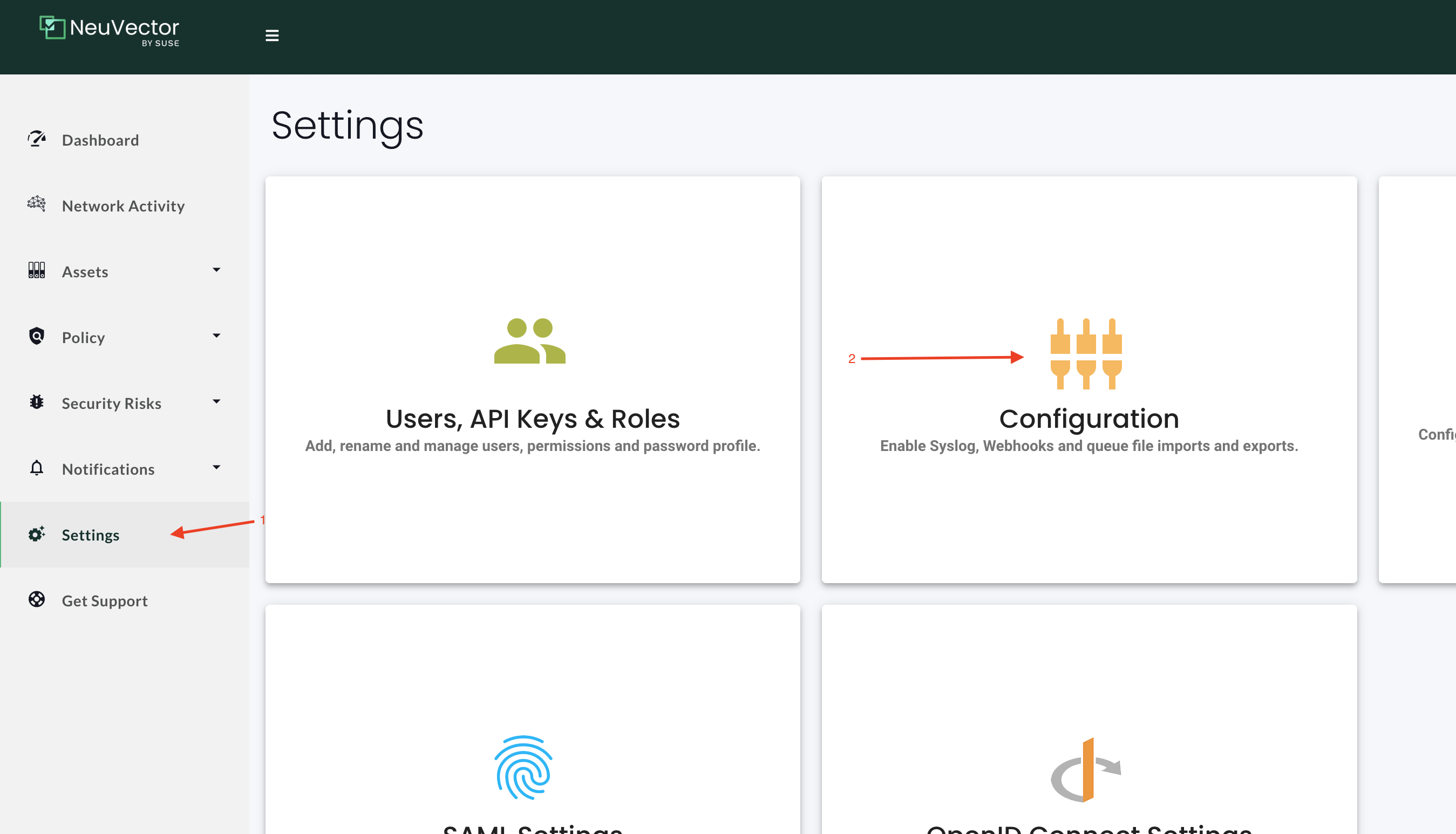
Task: Click the Settings page heading
Action: pos(347,126)
